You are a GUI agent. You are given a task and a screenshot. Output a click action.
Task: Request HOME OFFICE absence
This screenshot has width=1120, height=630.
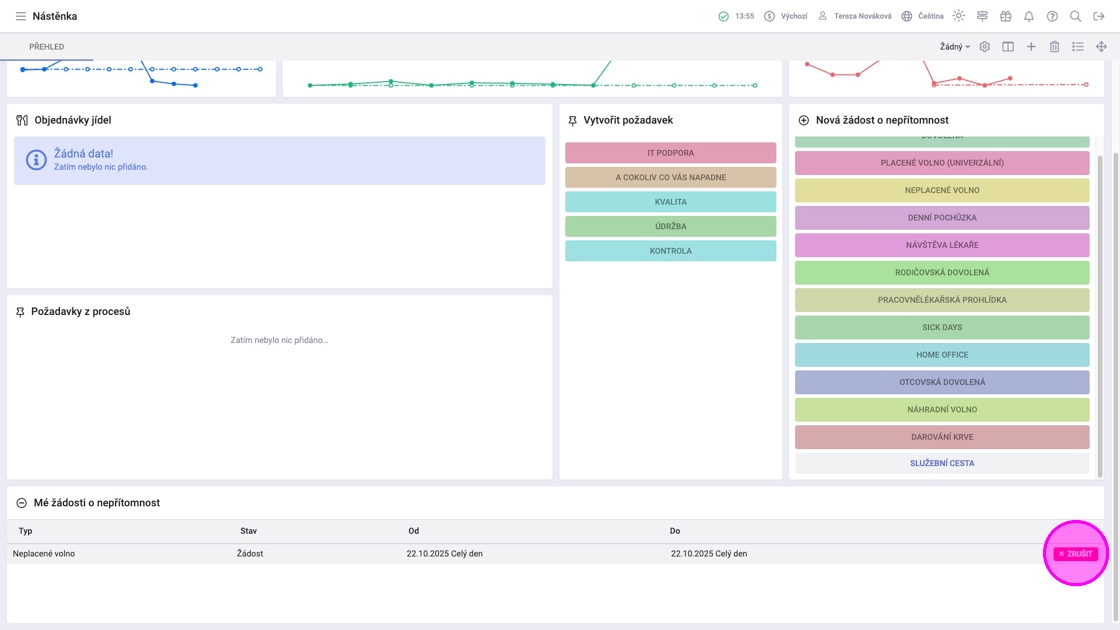(942, 354)
